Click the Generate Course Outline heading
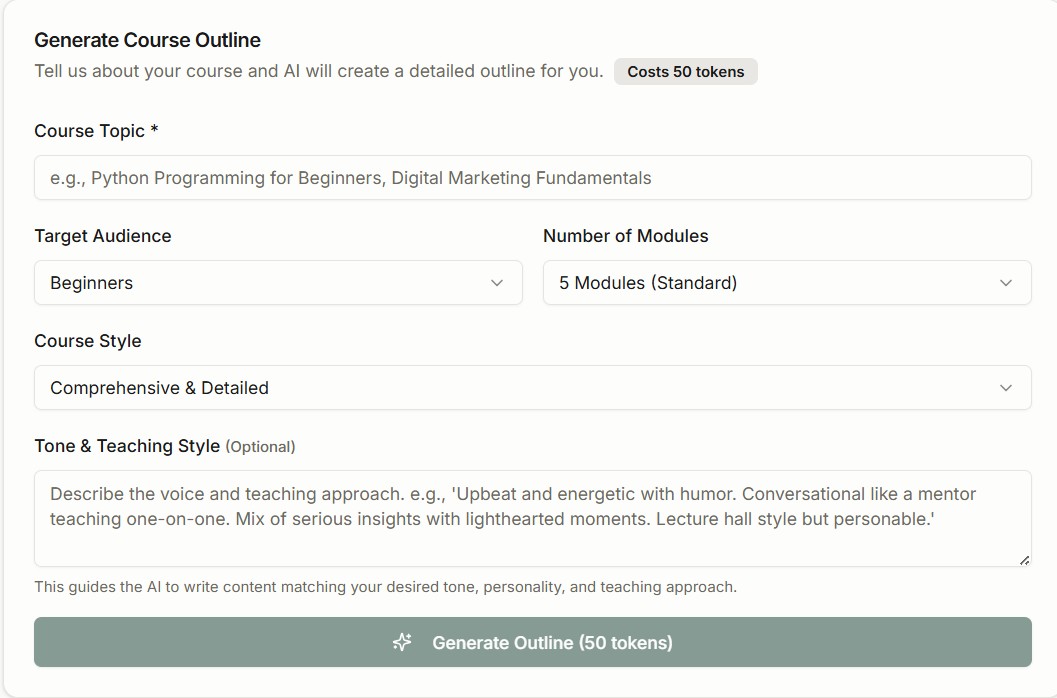Viewport: 1057px width, 698px height. [x=147, y=40]
